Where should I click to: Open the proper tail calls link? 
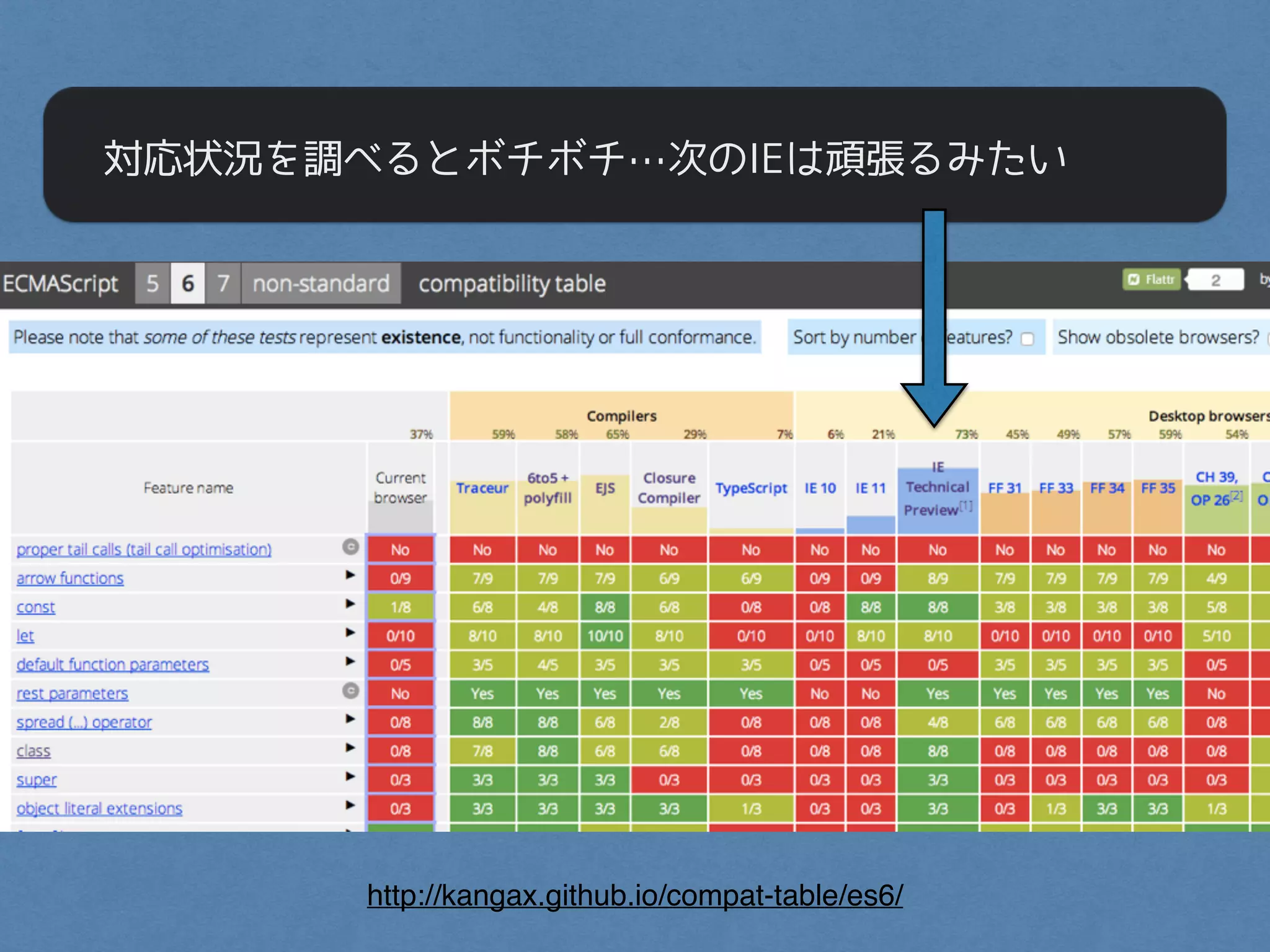[144, 549]
